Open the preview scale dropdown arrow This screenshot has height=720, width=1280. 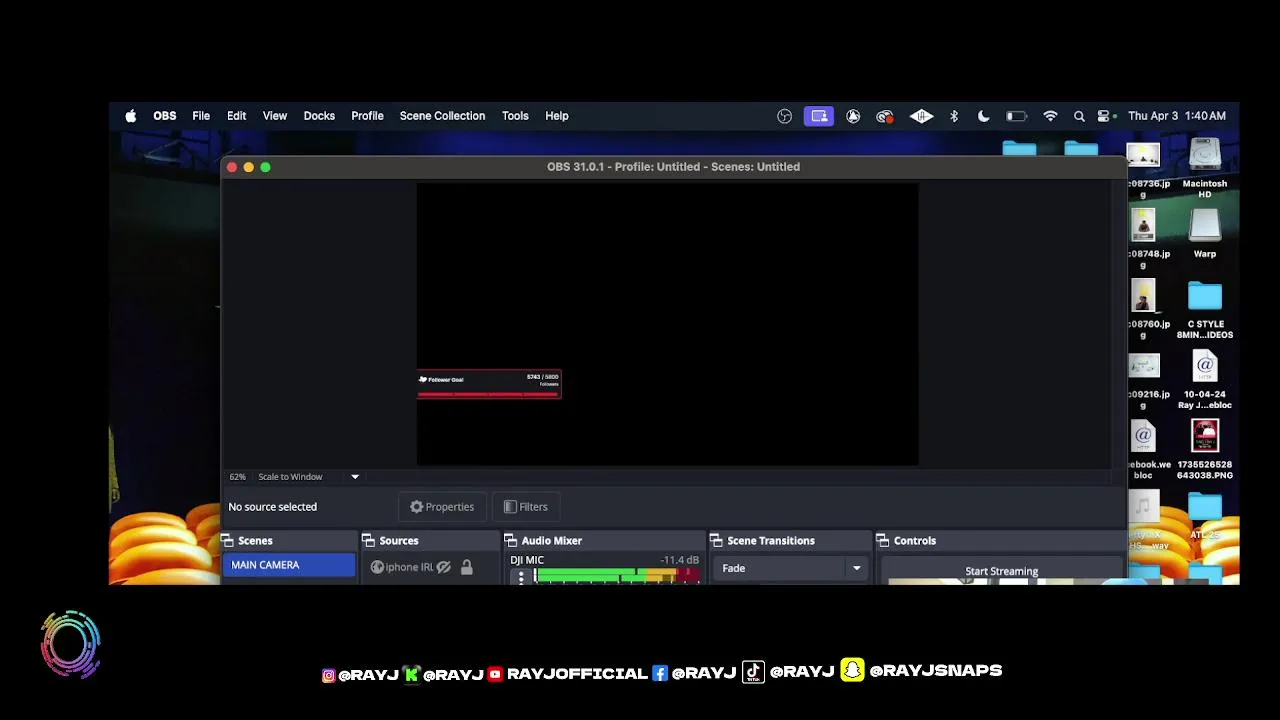[355, 477]
